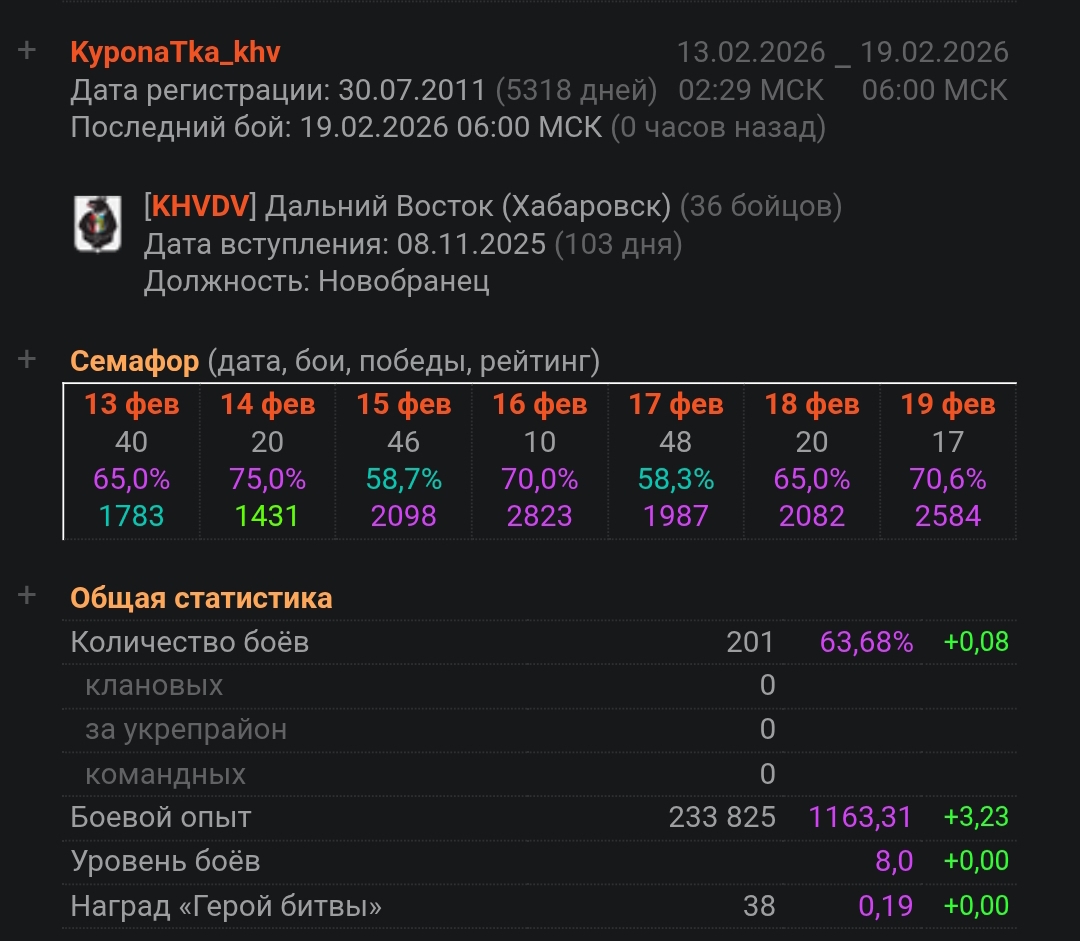1080x941 pixels.
Task: Click the Боевой опыт row label
Action: [160, 817]
